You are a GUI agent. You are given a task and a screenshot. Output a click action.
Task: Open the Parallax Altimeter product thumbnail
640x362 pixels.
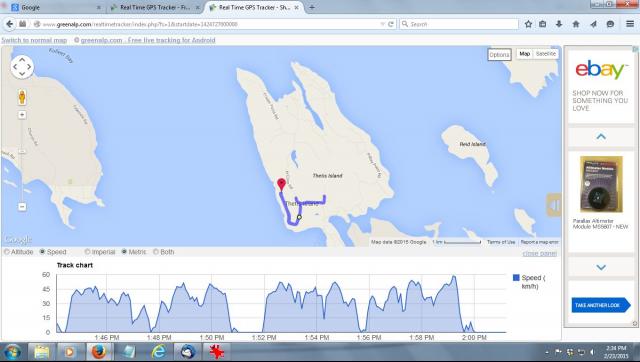point(601,184)
